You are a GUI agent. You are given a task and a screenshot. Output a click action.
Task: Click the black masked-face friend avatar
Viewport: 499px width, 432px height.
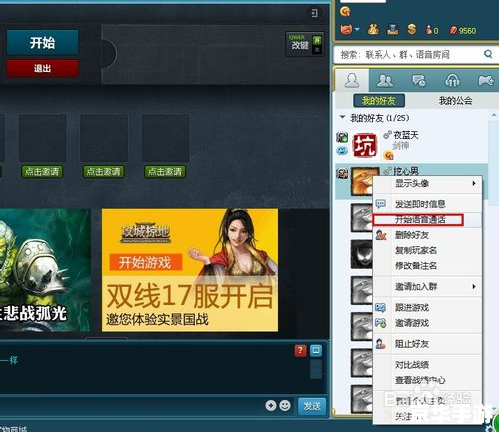(362, 254)
